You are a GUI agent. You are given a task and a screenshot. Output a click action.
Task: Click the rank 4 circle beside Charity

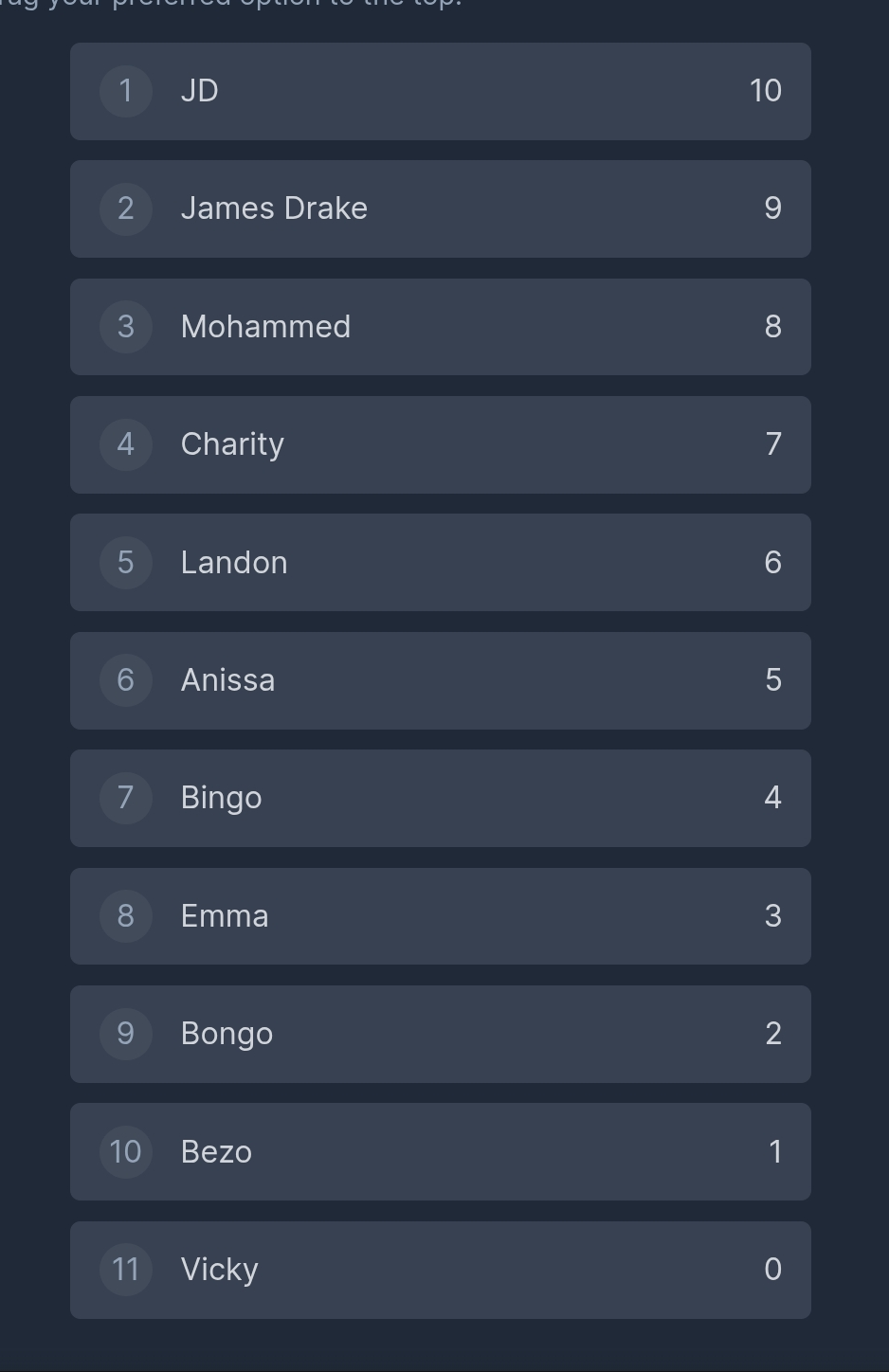pyautogui.click(x=126, y=444)
